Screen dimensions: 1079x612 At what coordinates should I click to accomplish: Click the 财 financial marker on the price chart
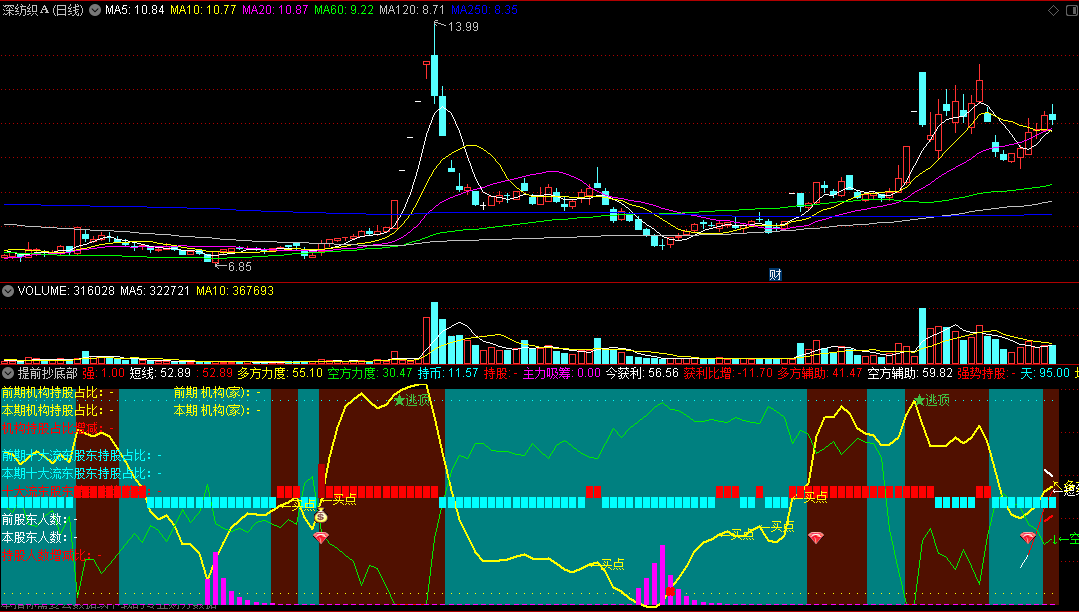[x=775, y=275]
